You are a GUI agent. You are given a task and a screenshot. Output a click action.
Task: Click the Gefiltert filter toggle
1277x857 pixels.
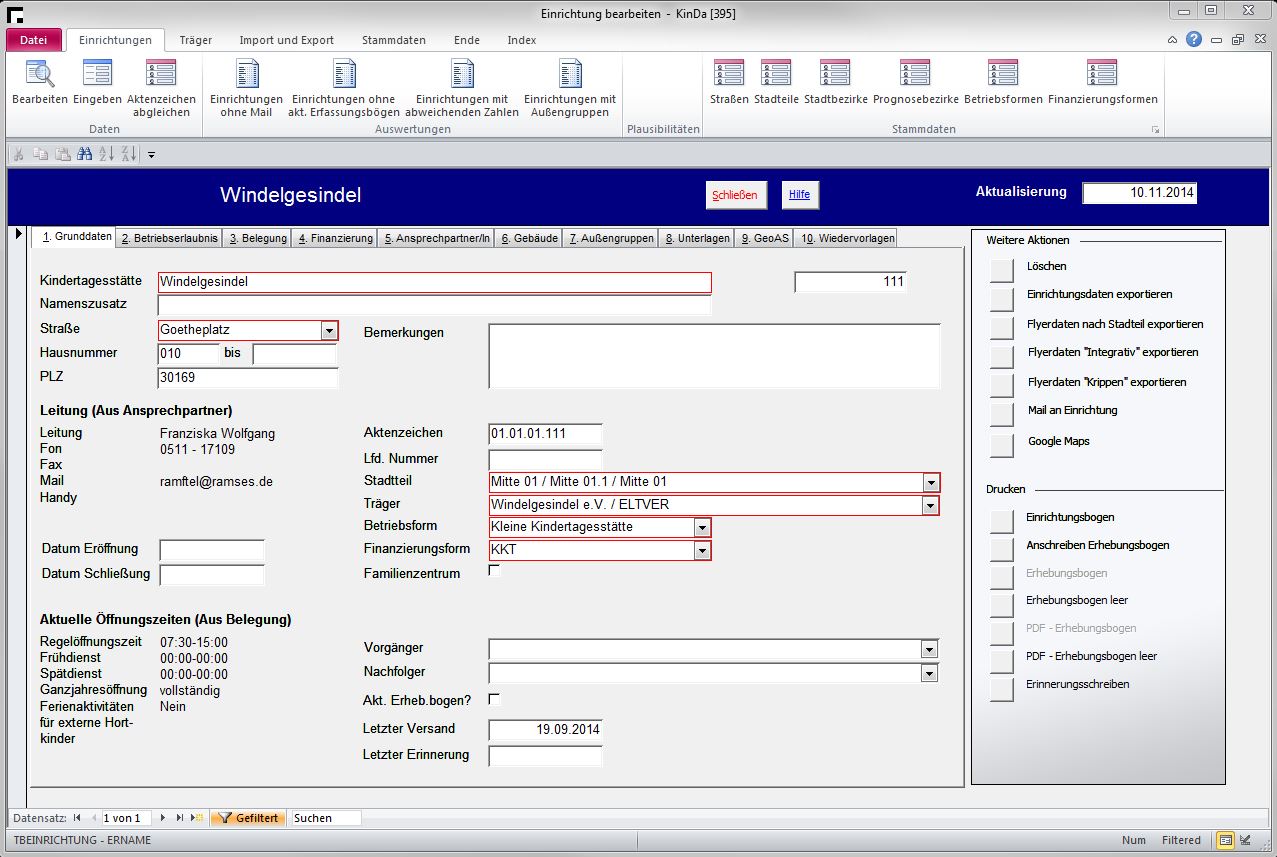[248, 818]
